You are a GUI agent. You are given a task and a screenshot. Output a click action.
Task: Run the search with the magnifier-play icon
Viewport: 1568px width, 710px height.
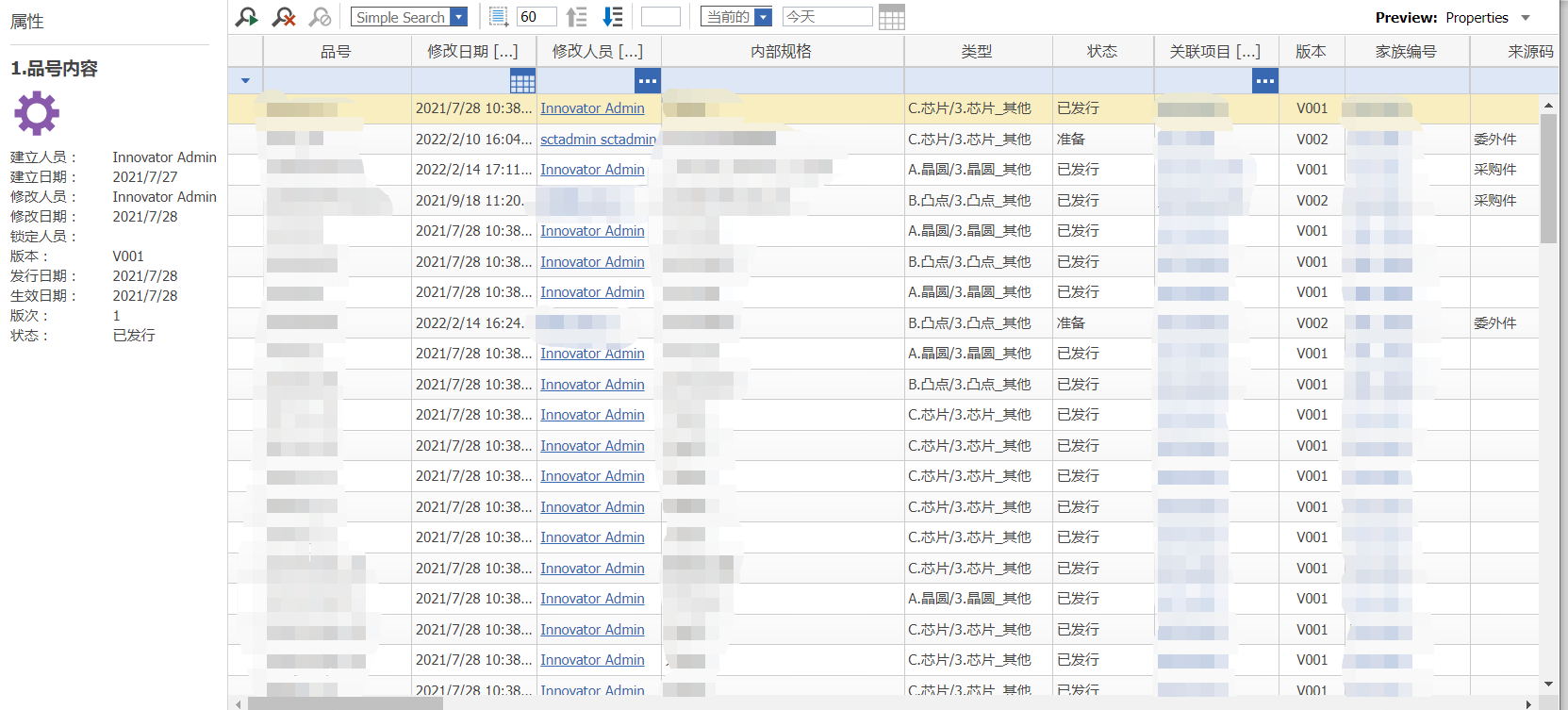click(247, 17)
